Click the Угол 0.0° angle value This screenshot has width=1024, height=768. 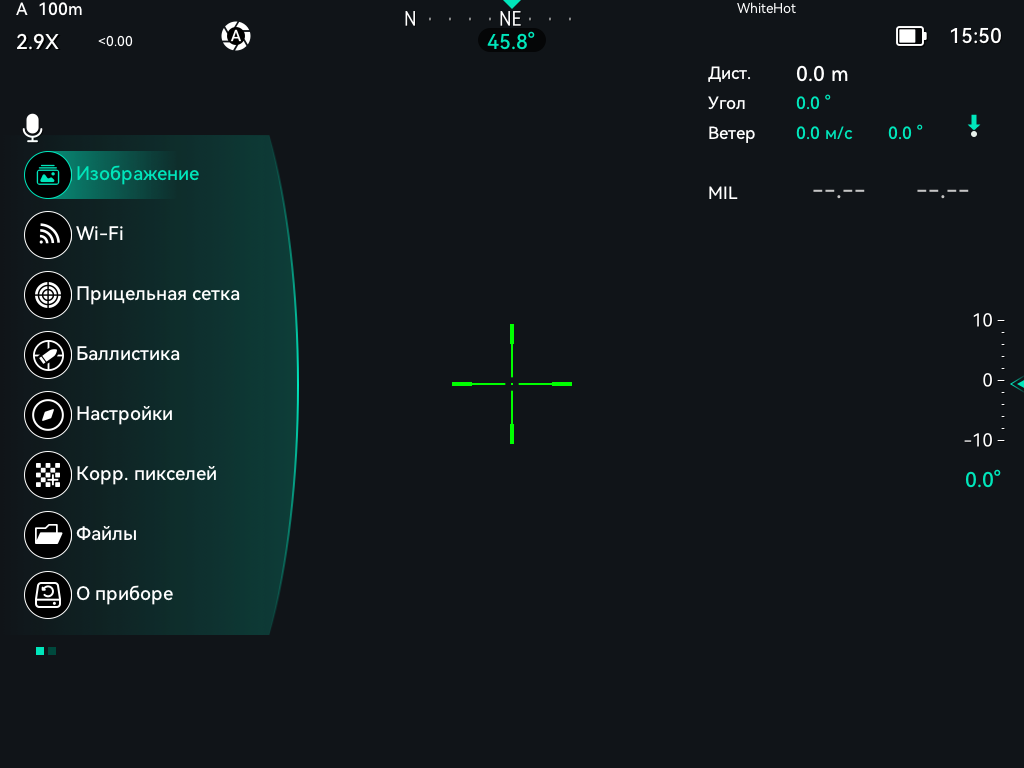[813, 103]
